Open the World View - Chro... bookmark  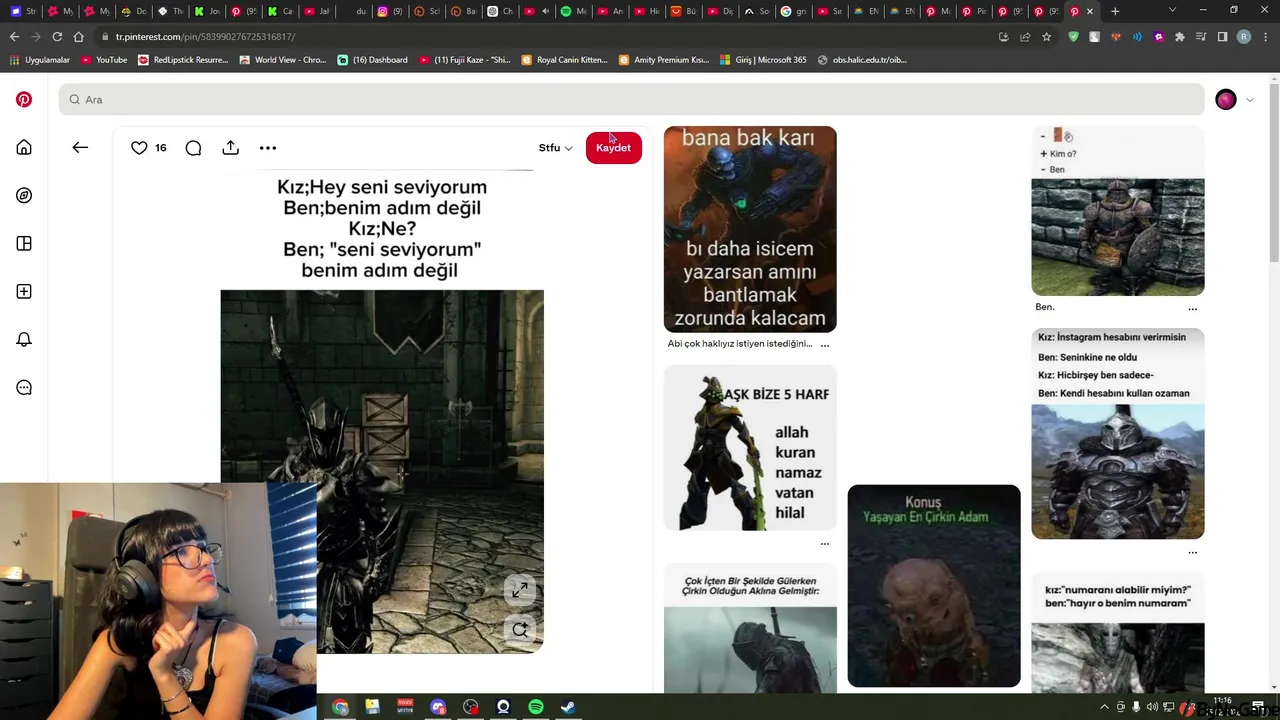pyautogui.click(x=283, y=60)
